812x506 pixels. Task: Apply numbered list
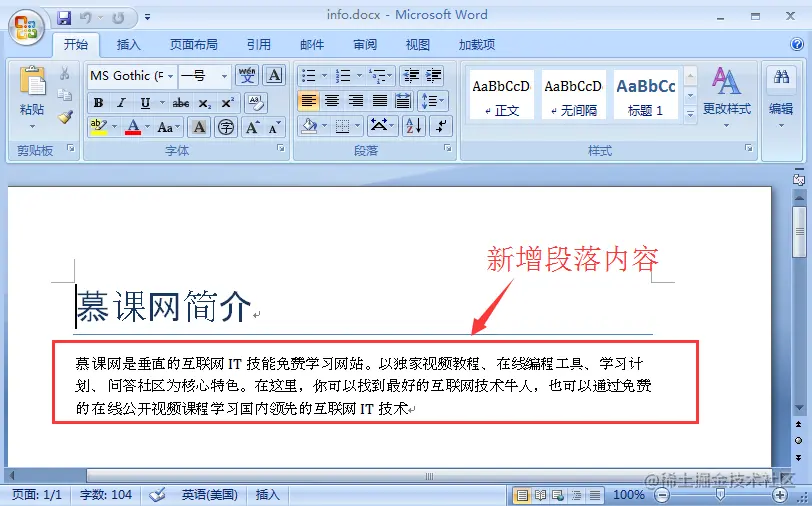point(343,76)
